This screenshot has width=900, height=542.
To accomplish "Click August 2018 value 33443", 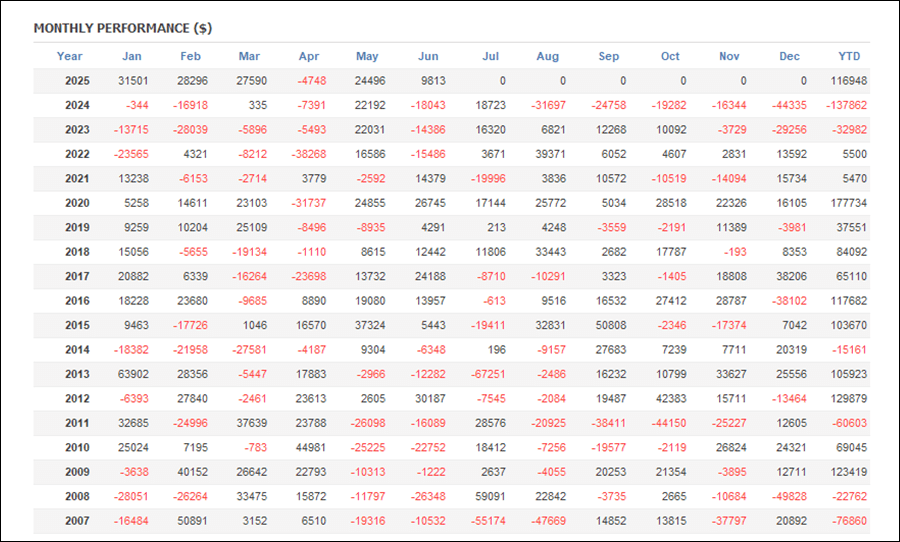I will pyautogui.click(x=550, y=252).
